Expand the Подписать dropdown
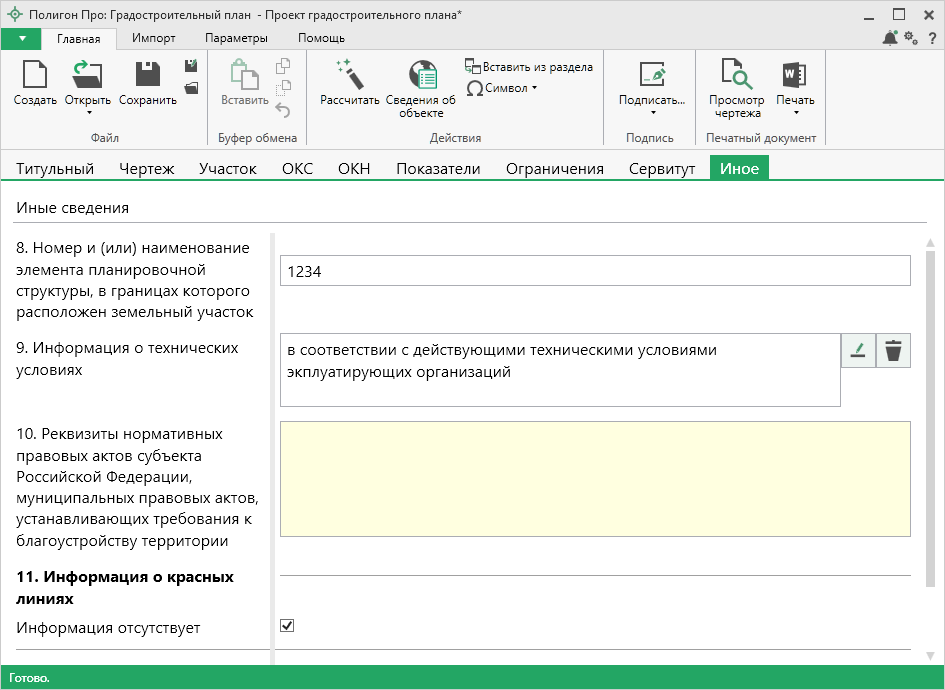Image resolution: width=945 pixels, height=690 pixels. pos(652,112)
